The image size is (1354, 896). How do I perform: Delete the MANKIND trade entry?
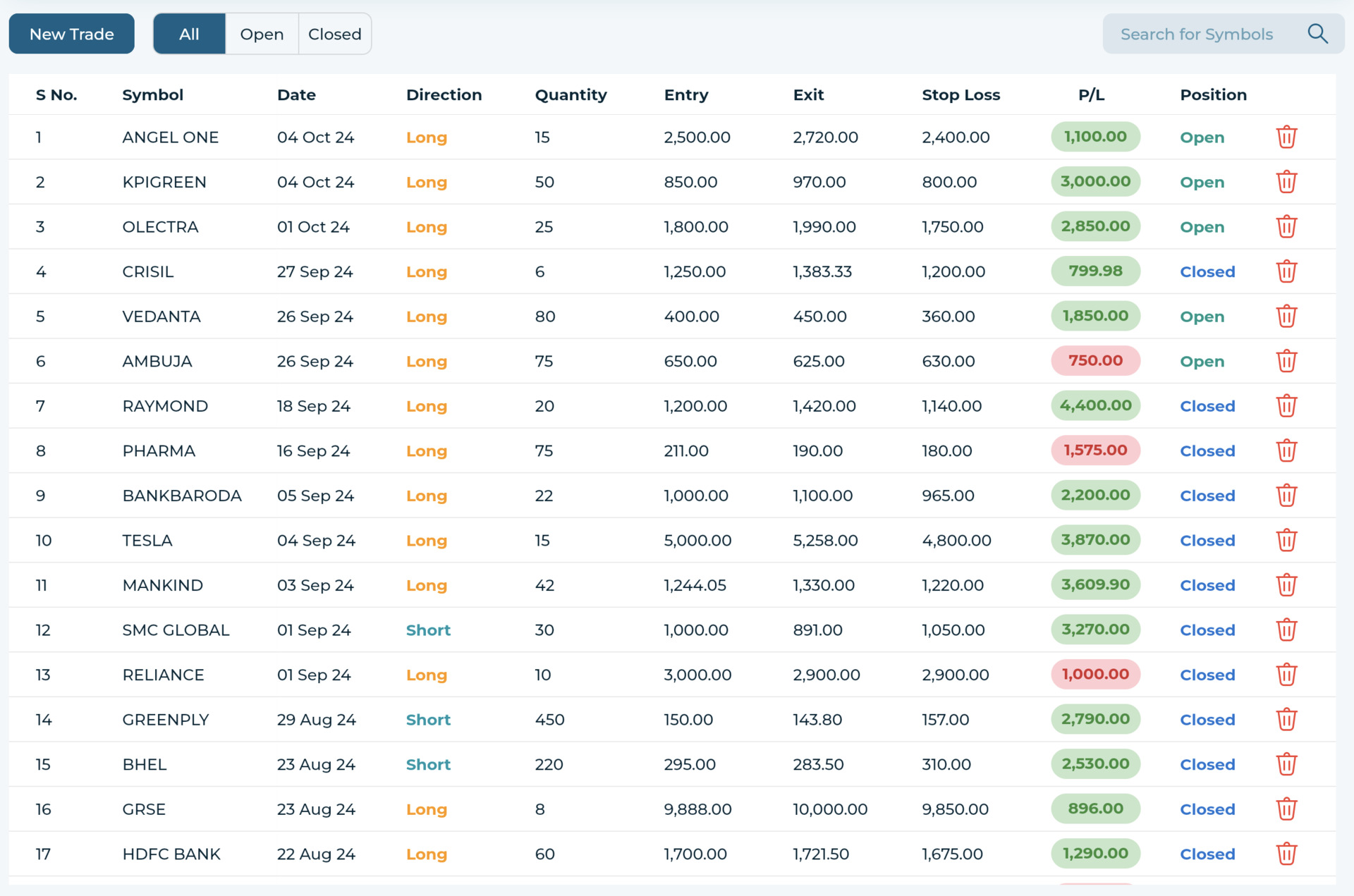[x=1286, y=584]
